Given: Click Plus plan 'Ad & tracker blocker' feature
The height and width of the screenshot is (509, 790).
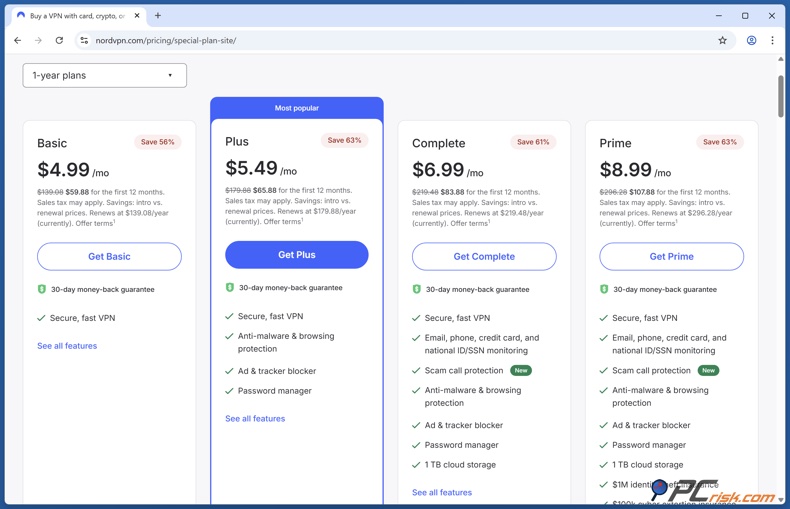Looking at the screenshot, I should click(277, 371).
